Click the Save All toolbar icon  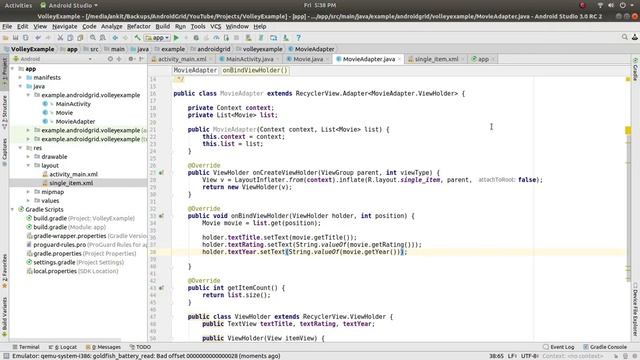pyautogui.click(x=16, y=38)
